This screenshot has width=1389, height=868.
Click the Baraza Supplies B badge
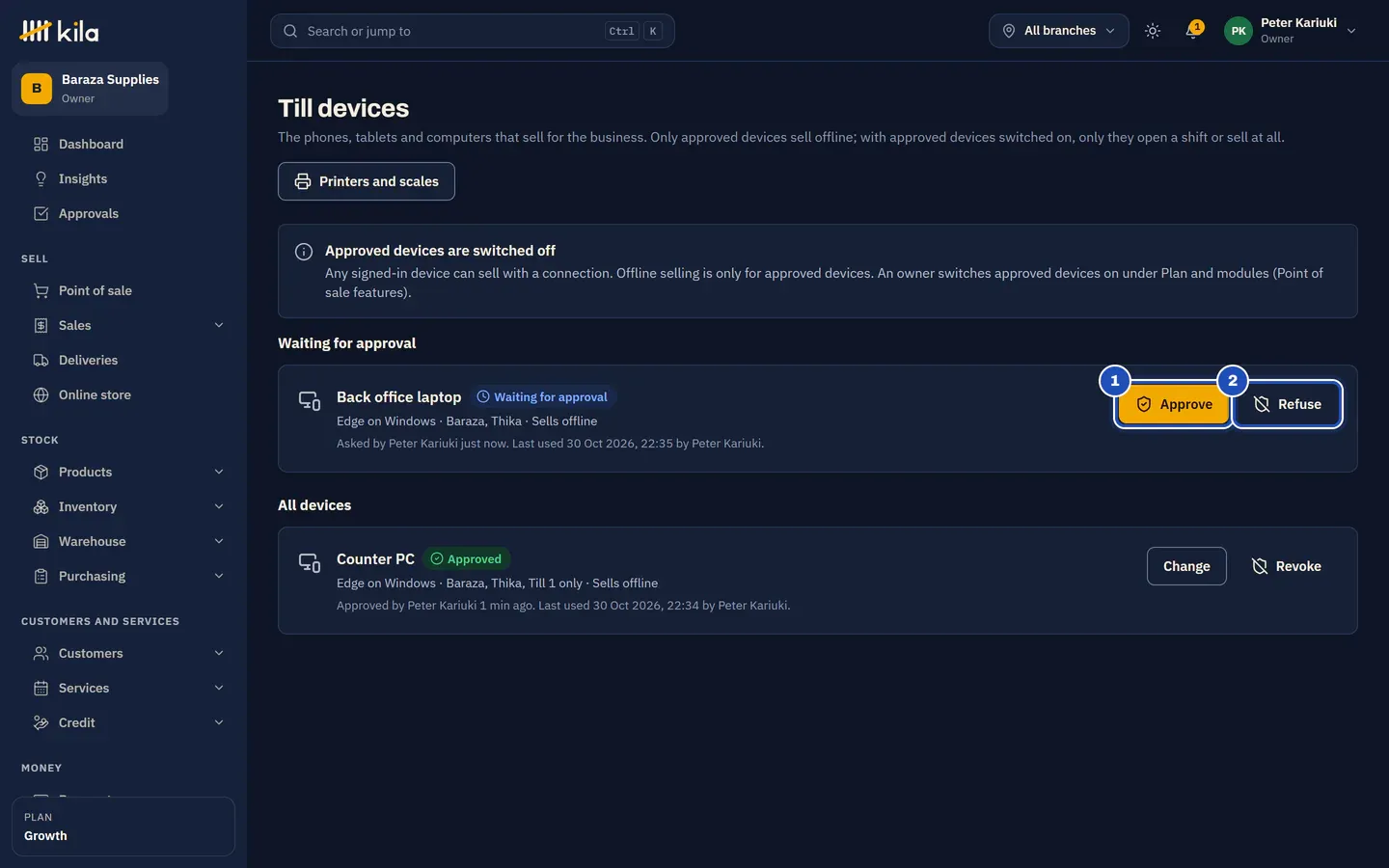37,88
